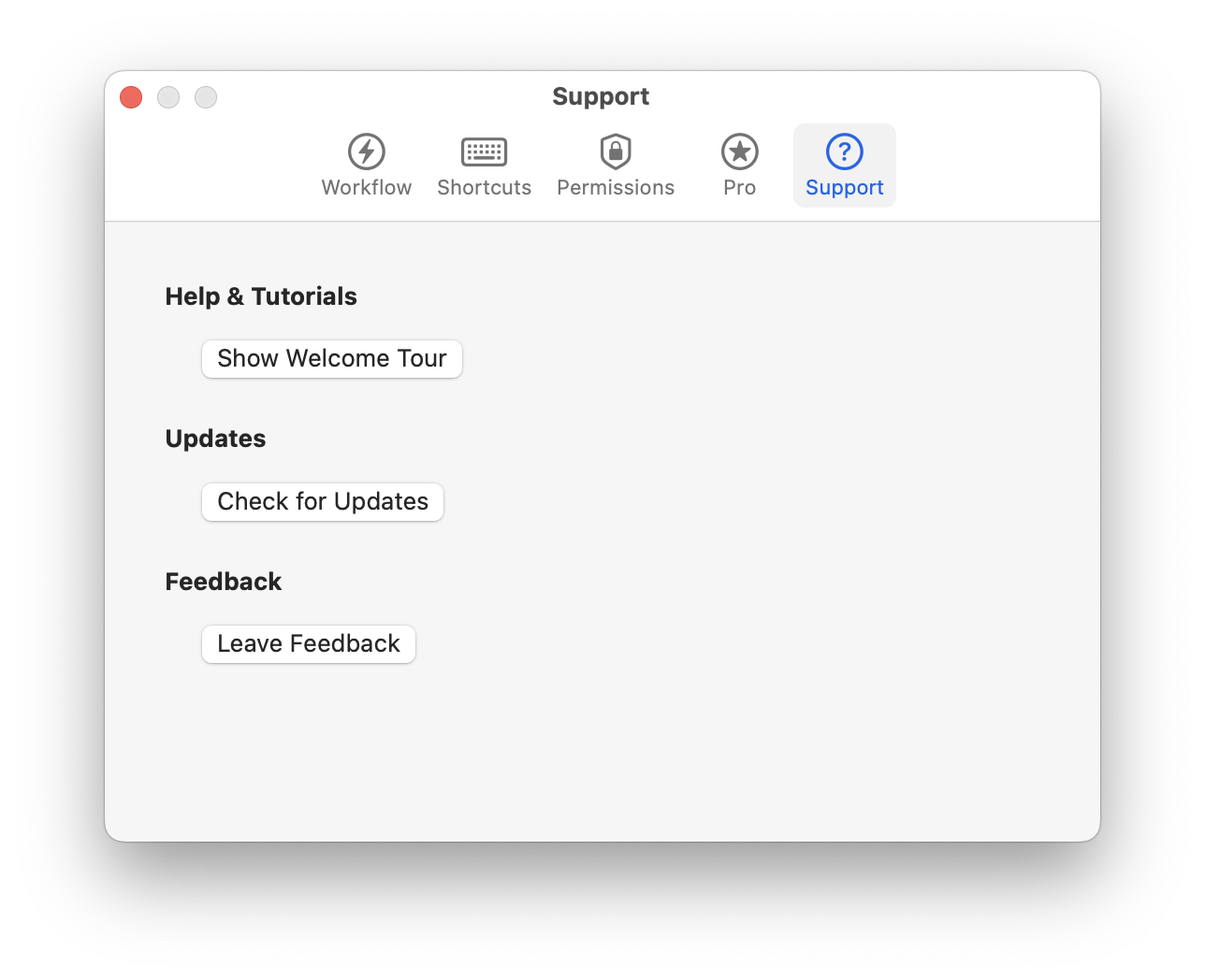Screen dimensions: 1205x980
Task: Click the gray zoom window button
Action: [x=206, y=97]
